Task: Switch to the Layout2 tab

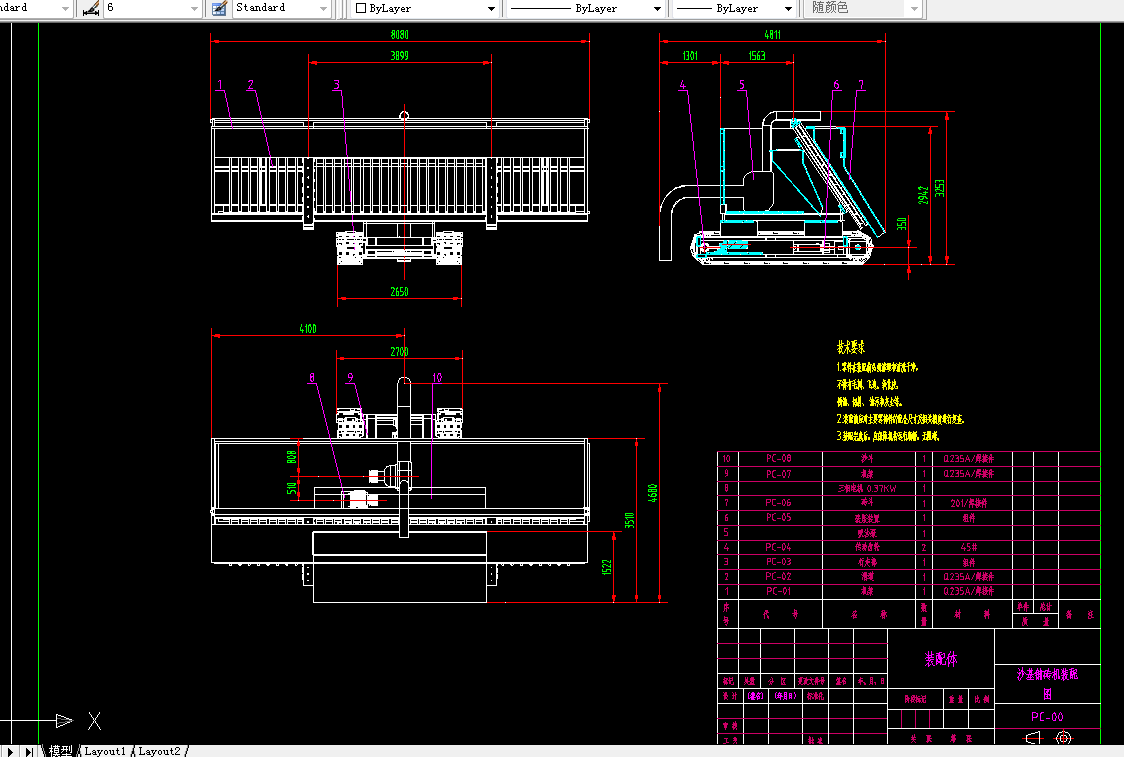Action: (159, 751)
